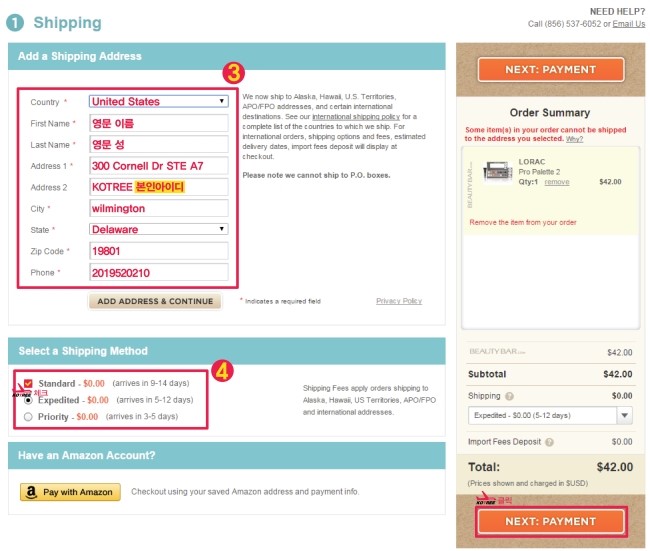The height and width of the screenshot is (551, 650).
Task: Select the Expedited shipping radio button
Action: coord(28,400)
